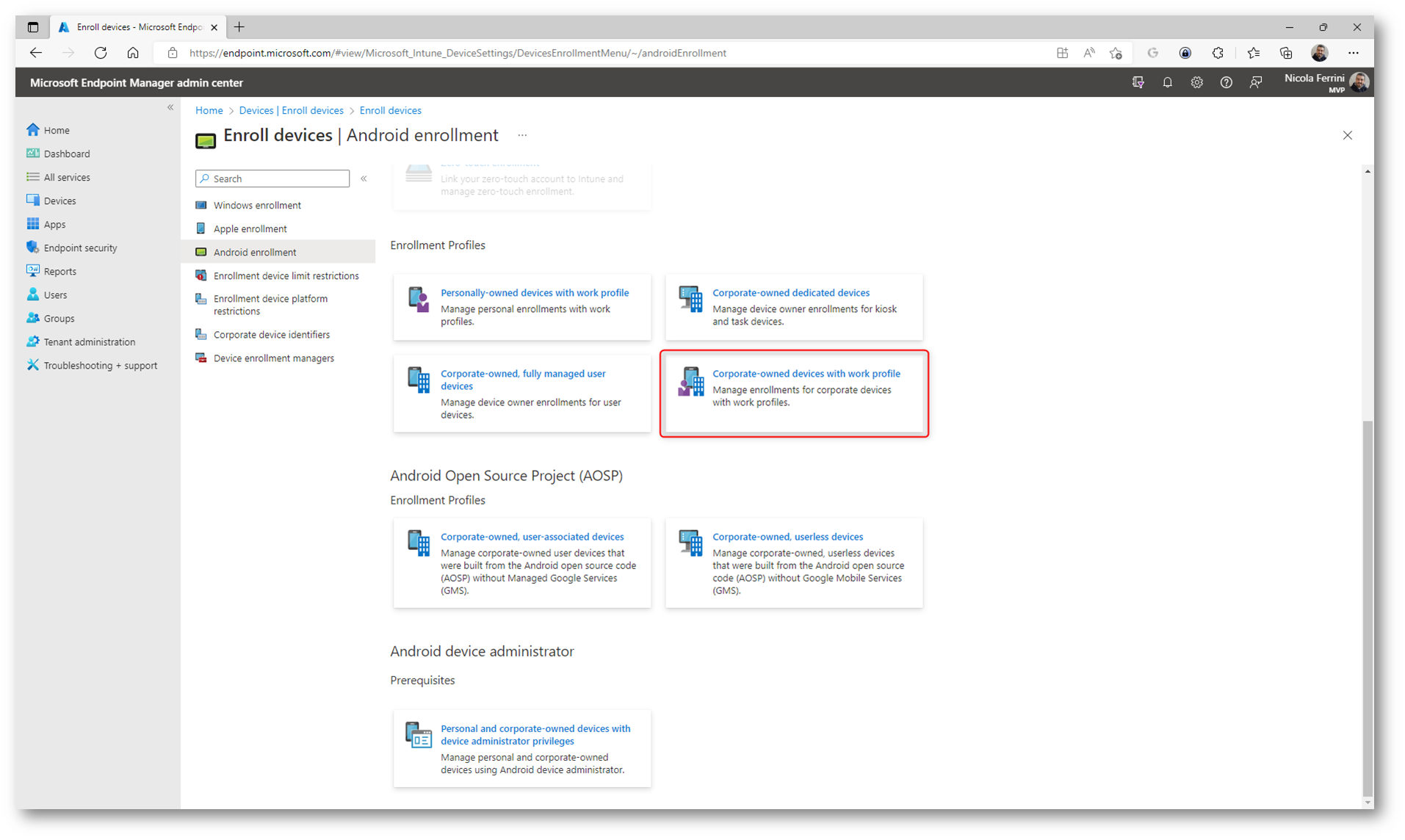Open browser Collections icon
Viewport: 1405px width, 840px height.
pos(1285,53)
